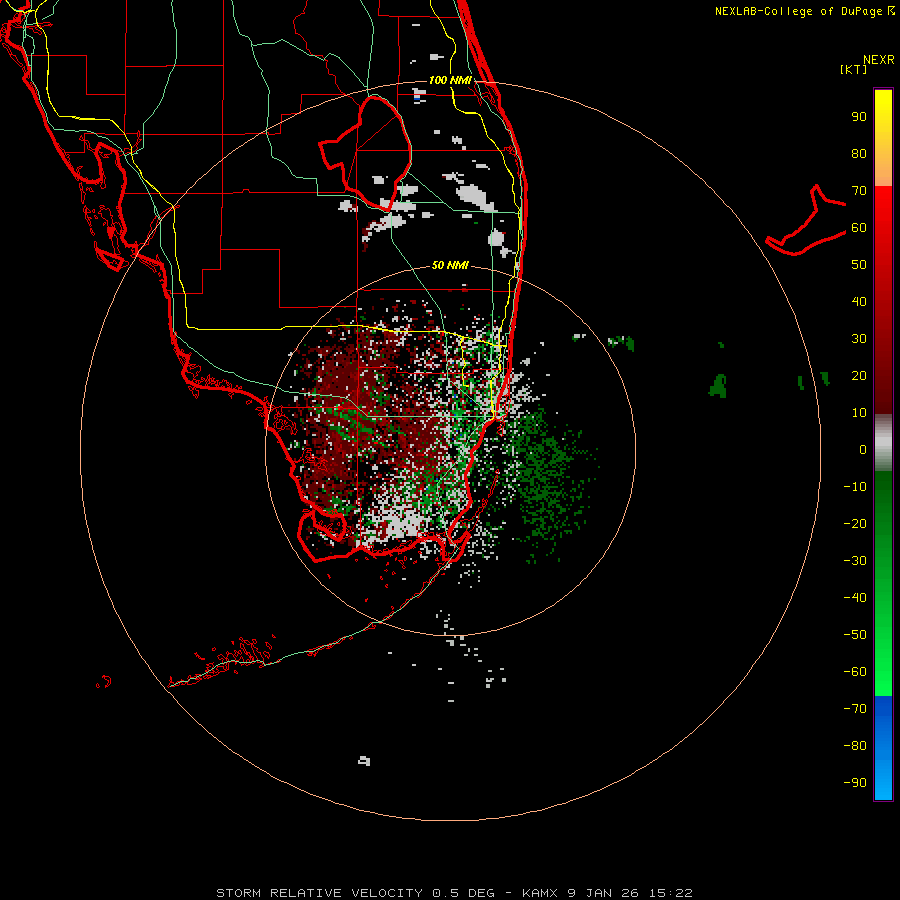Image resolution: width=900 pixels, height=900 pixels.
Task: Select the -10 tick label
Action: point(855,487)
